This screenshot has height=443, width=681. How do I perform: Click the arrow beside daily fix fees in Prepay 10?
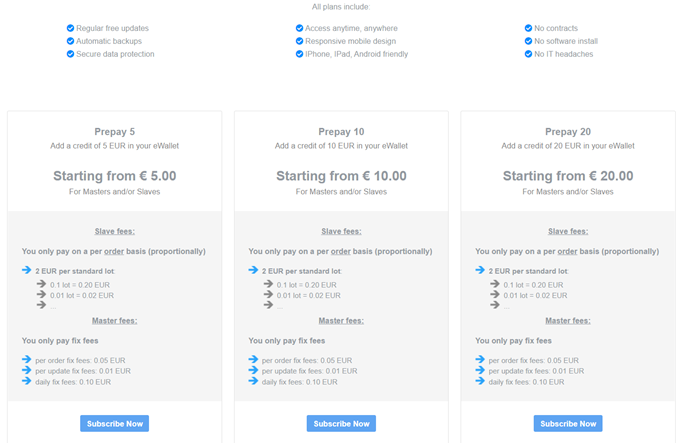click(x=253, y=381)
